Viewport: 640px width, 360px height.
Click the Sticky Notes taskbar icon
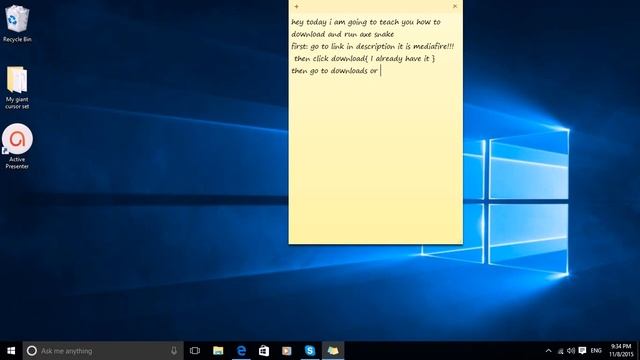click(x=333, y=351)
